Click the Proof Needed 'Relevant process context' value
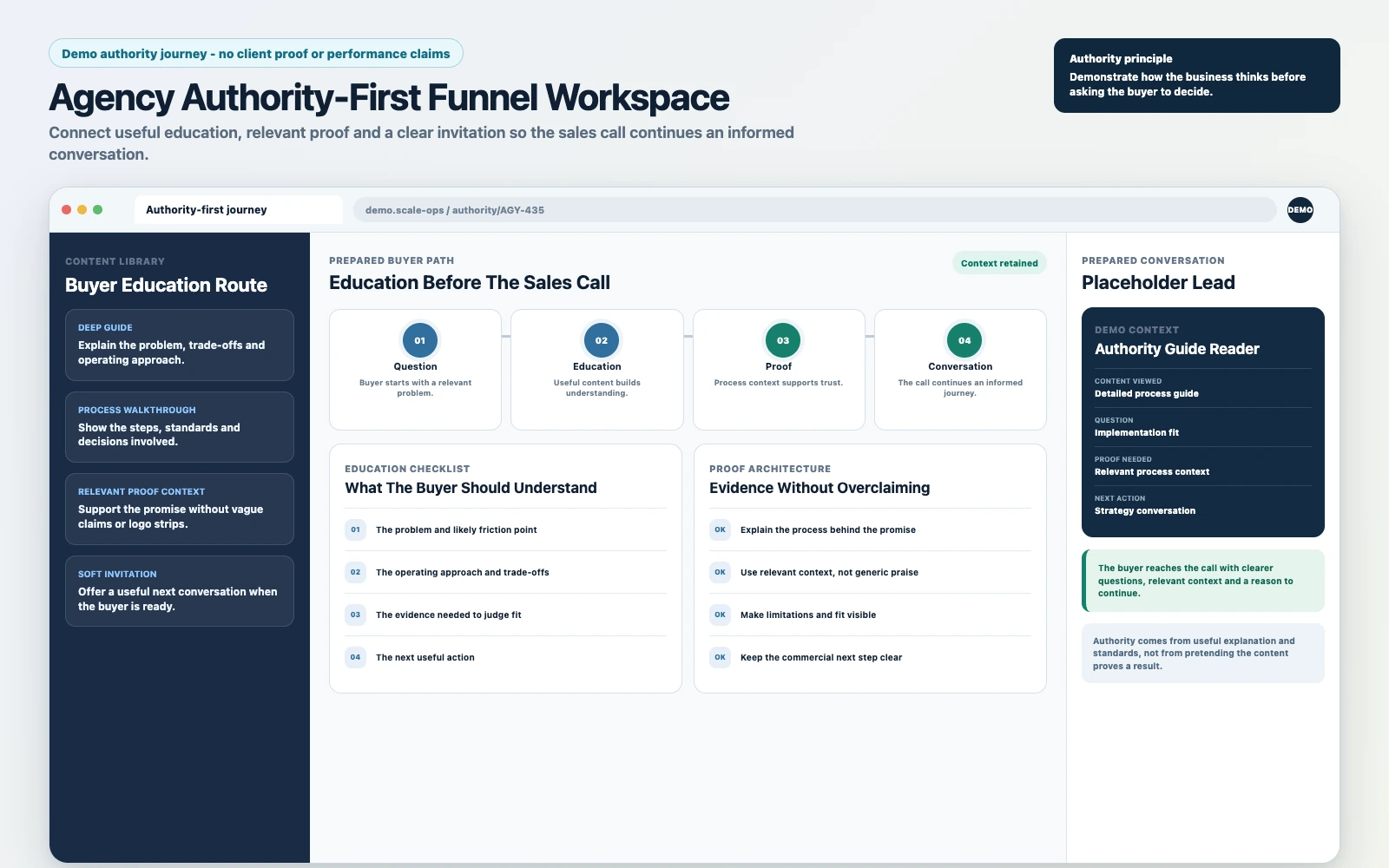This screenshot has width=1389, height=868. pyautogui.click(x=1151, y=471)
